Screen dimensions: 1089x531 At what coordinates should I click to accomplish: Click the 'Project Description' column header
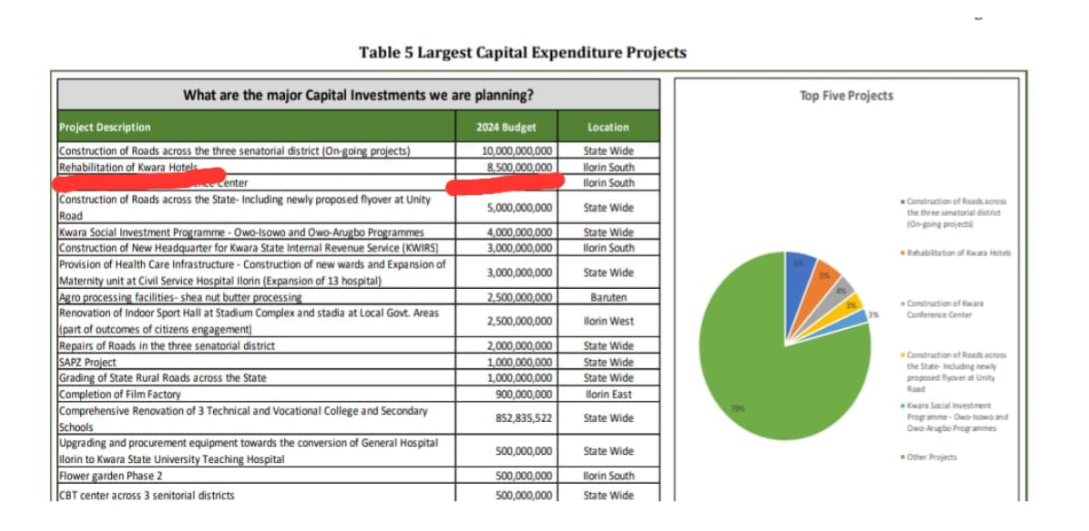[105, 127]
